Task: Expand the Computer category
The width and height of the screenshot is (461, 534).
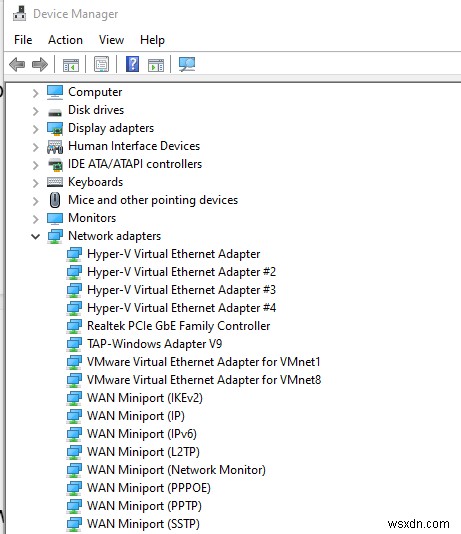Action: pos(35,93)
